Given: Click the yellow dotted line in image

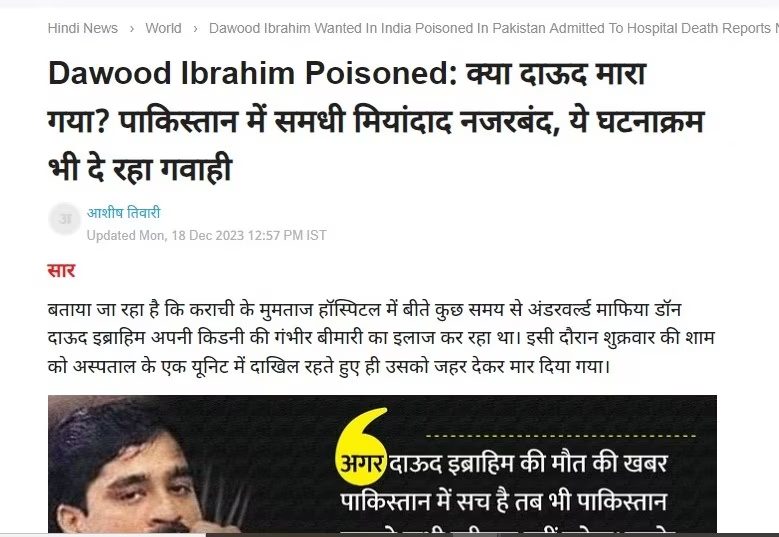Looking at the screenshot, I should coord(561,436).
